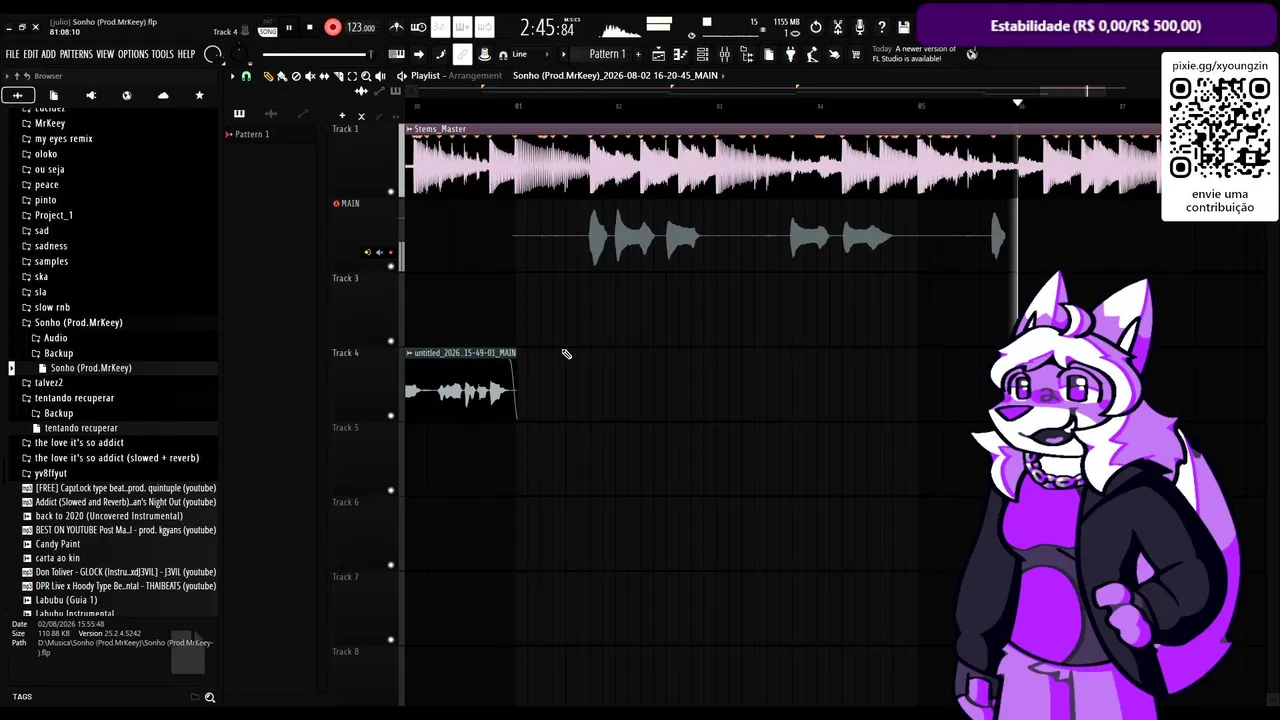Select the Slice tool in playlist toolbar
This screenshot has height=720, width=1280.
coord(338,76)
